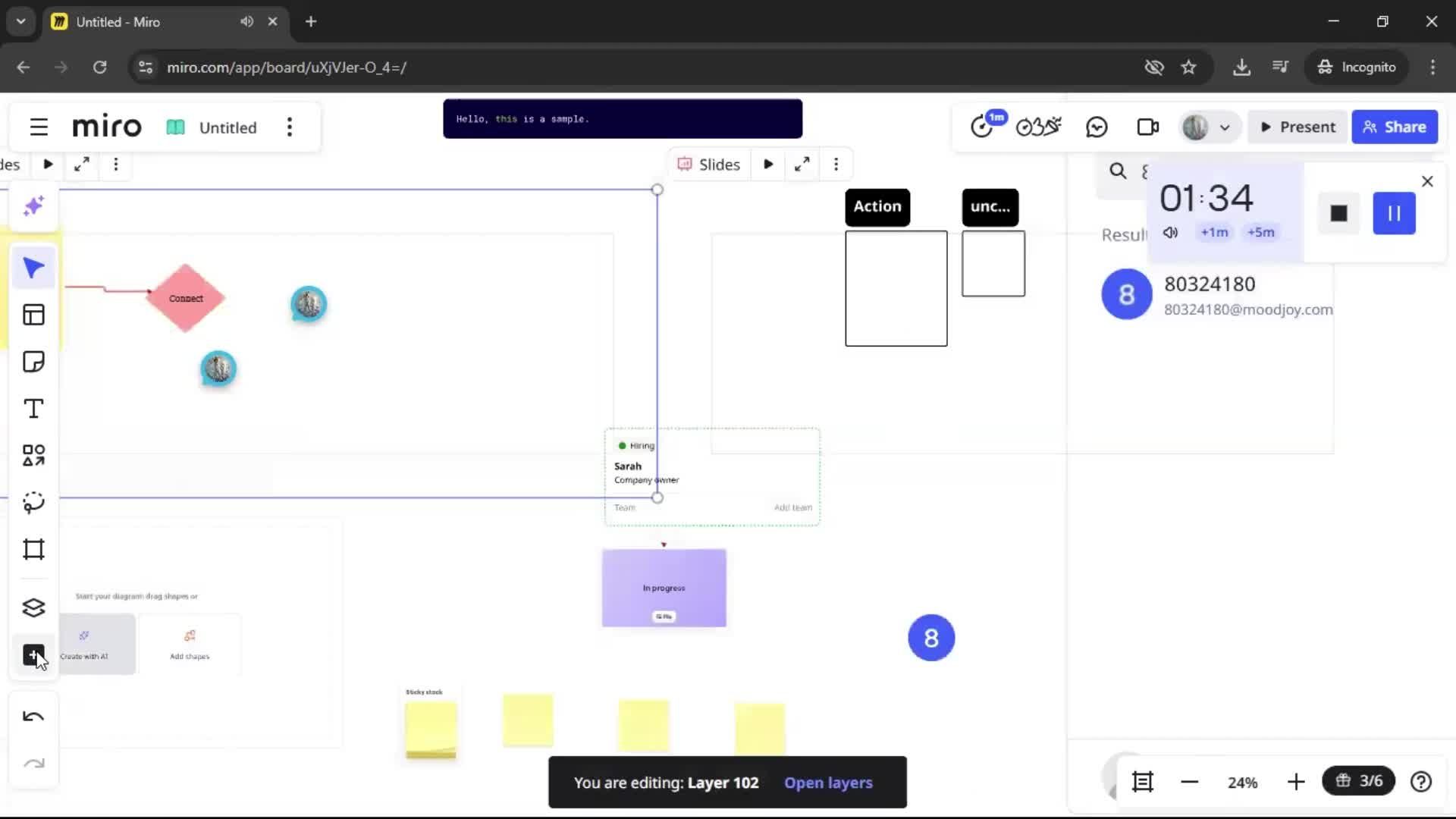Stop the timer
The height and width of the screenshot is (819, 1456).
1339,214
